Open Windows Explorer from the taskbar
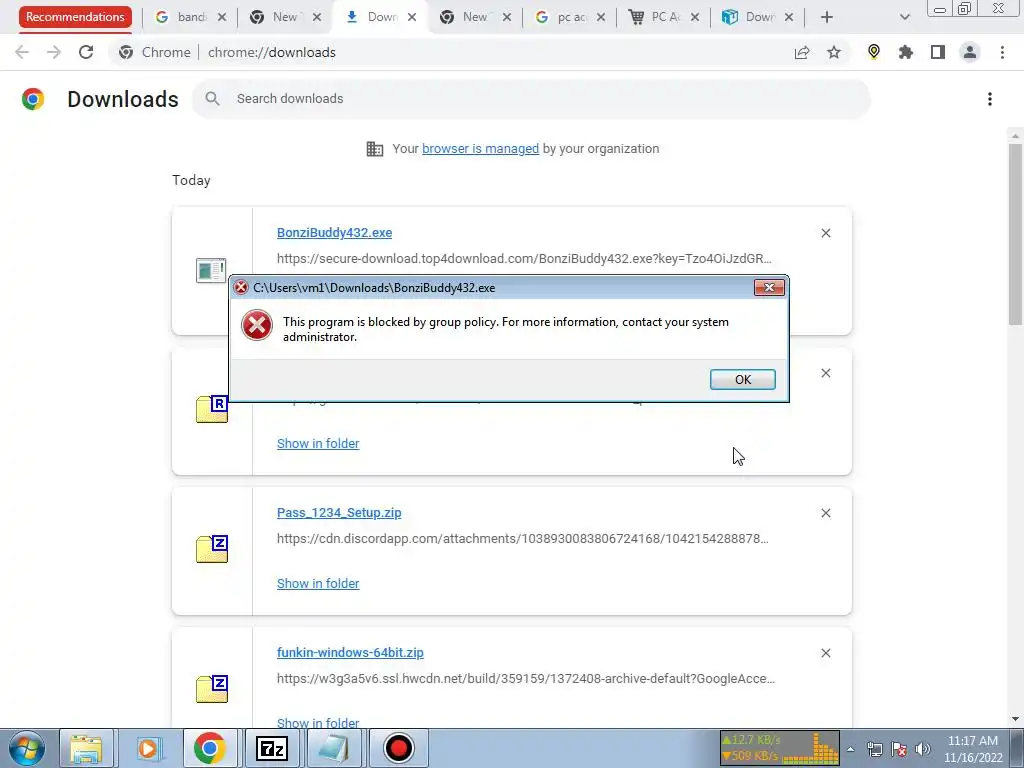The width and height of the screenshot is (1024, 768). click(86, 748)
